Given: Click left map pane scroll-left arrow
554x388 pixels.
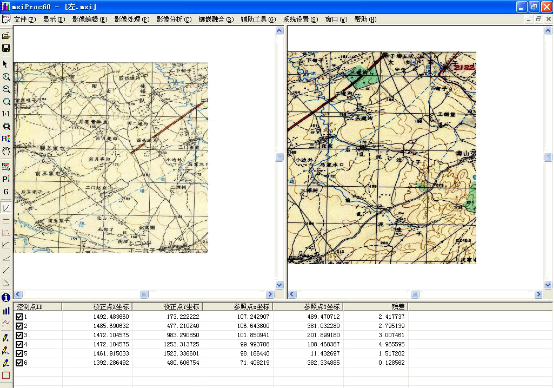Looking at the screenshot, I should point(18,294).
